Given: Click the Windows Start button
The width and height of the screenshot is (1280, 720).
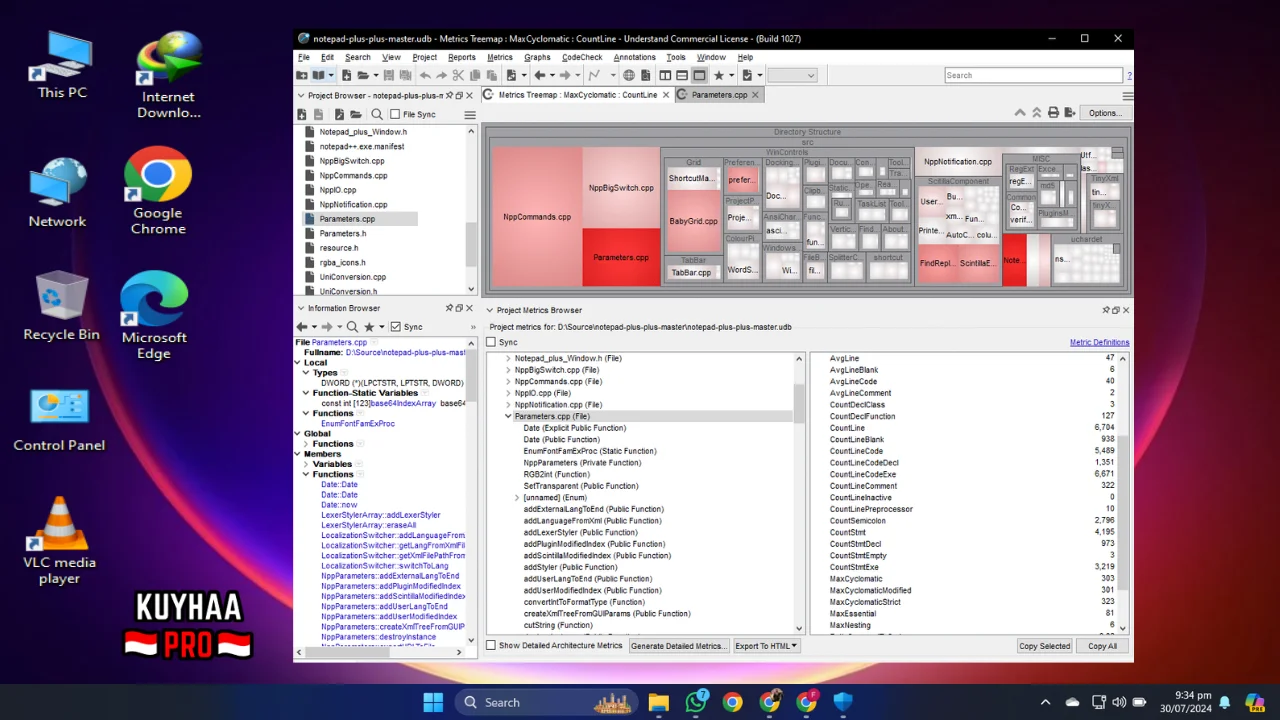Looking at the screenshot, I should click(x=433, y=702).
